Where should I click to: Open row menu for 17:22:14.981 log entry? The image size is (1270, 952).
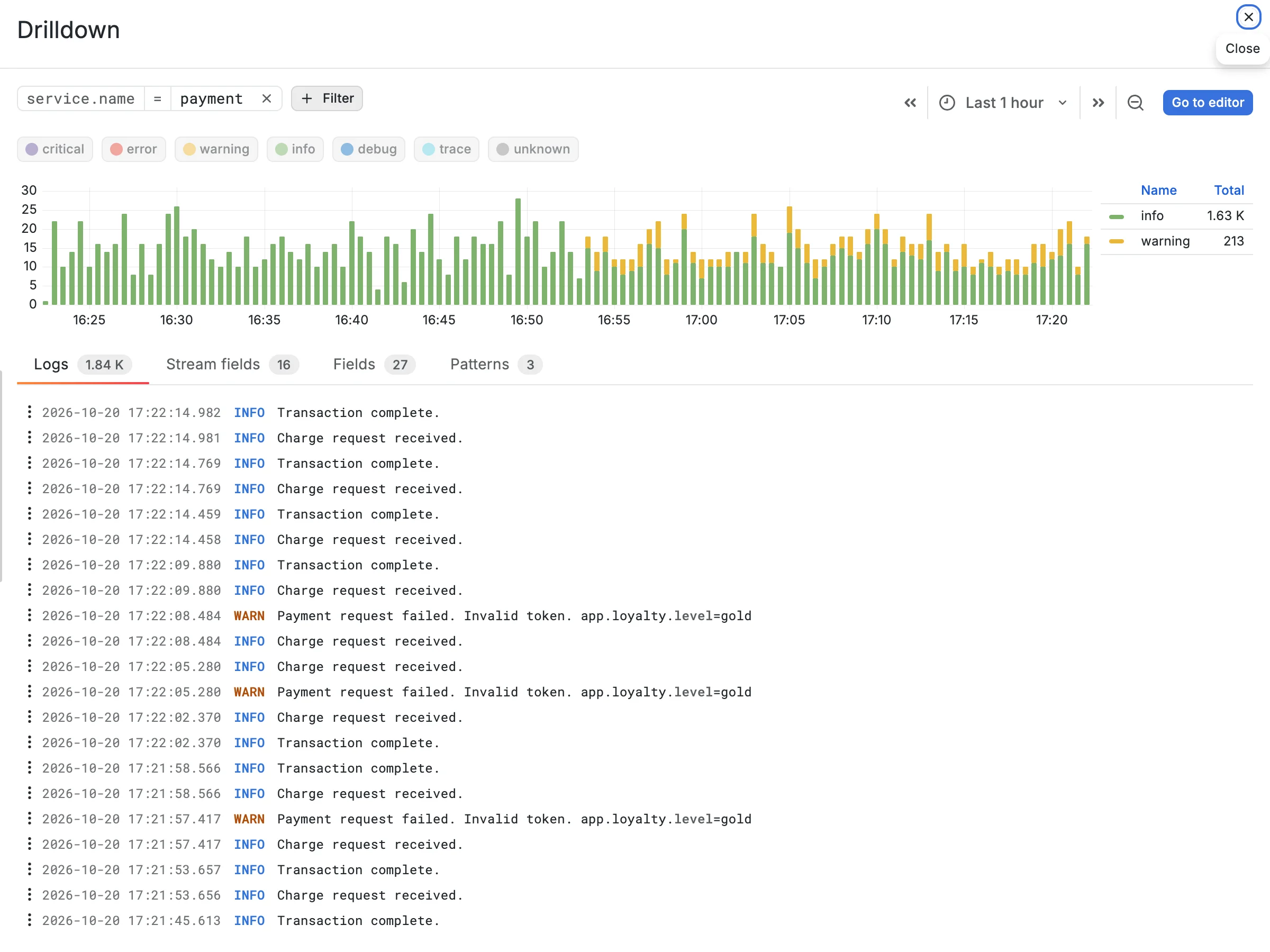(29, 438)
